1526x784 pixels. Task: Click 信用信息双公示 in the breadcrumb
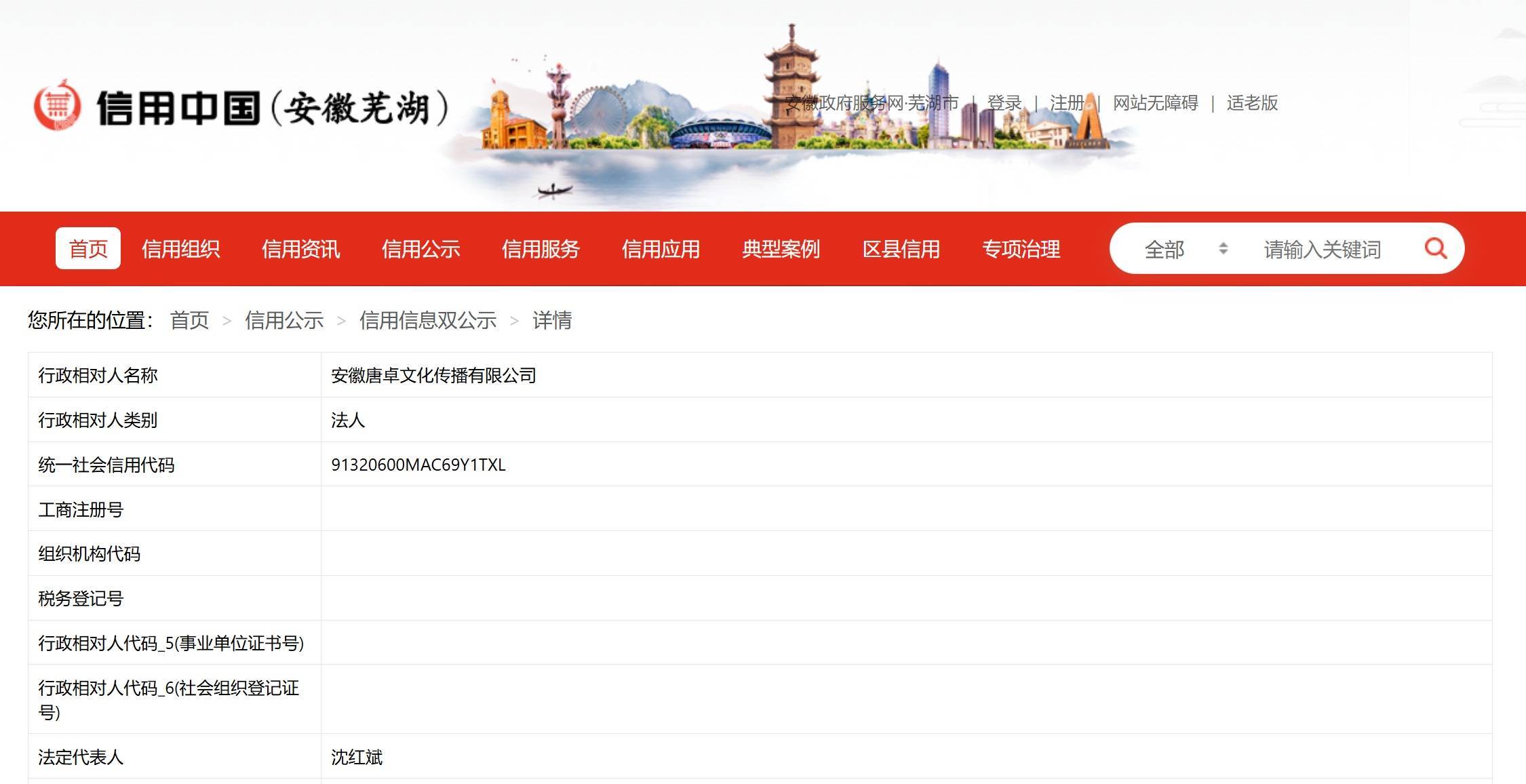coord(427,320)
